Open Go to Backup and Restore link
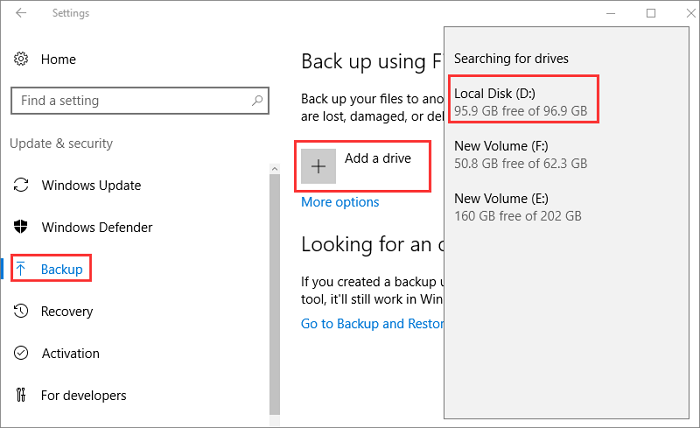 [370, 323]
